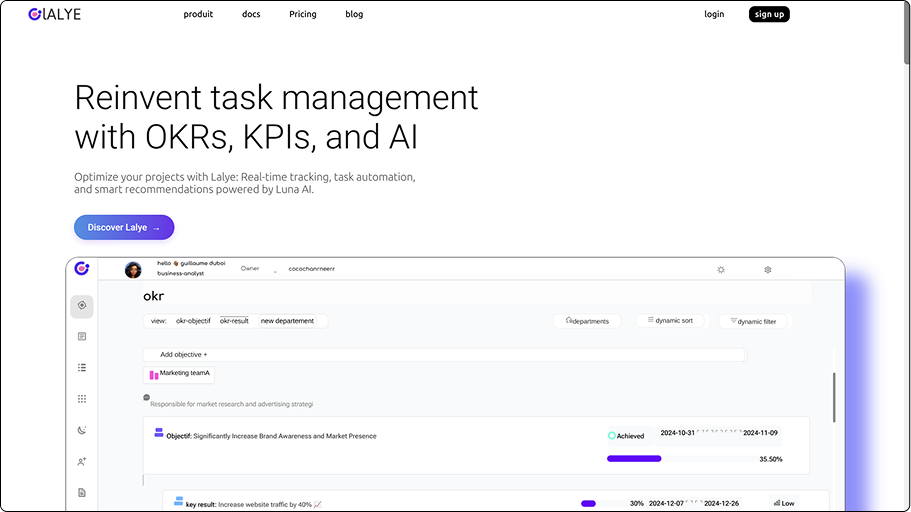This screenshot has width=911, height=512.
Task: Click the key result date 2024-12-26
Action: click(x=722, y=503)
